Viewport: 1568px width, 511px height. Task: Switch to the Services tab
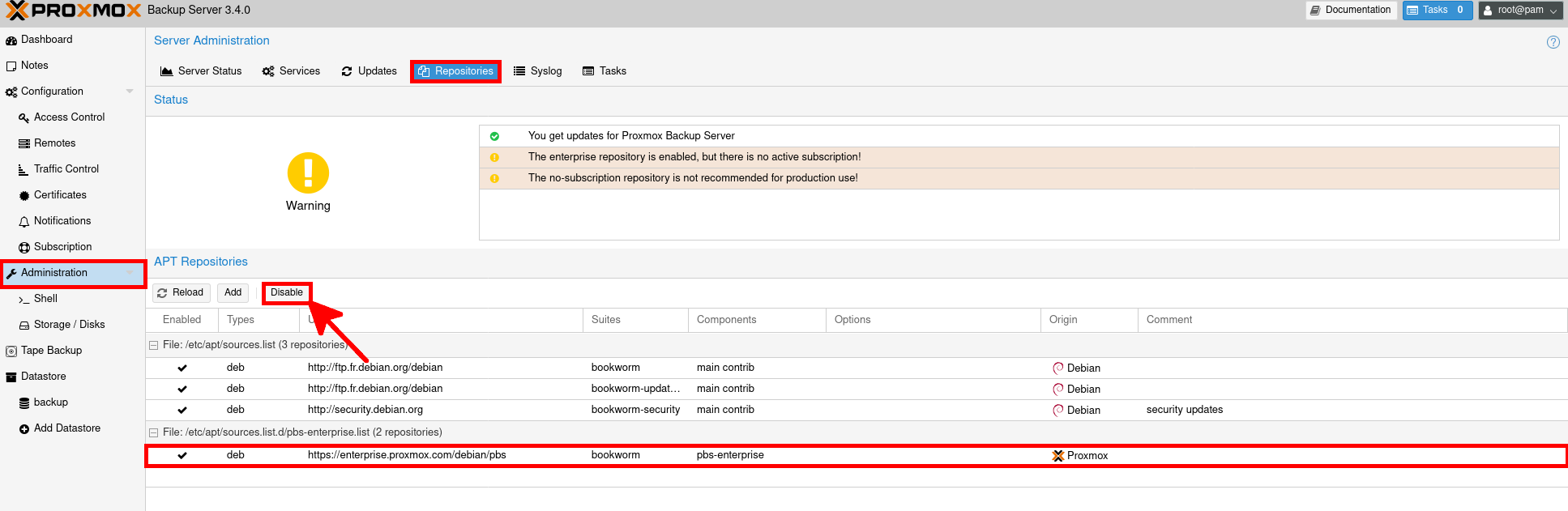291,71
